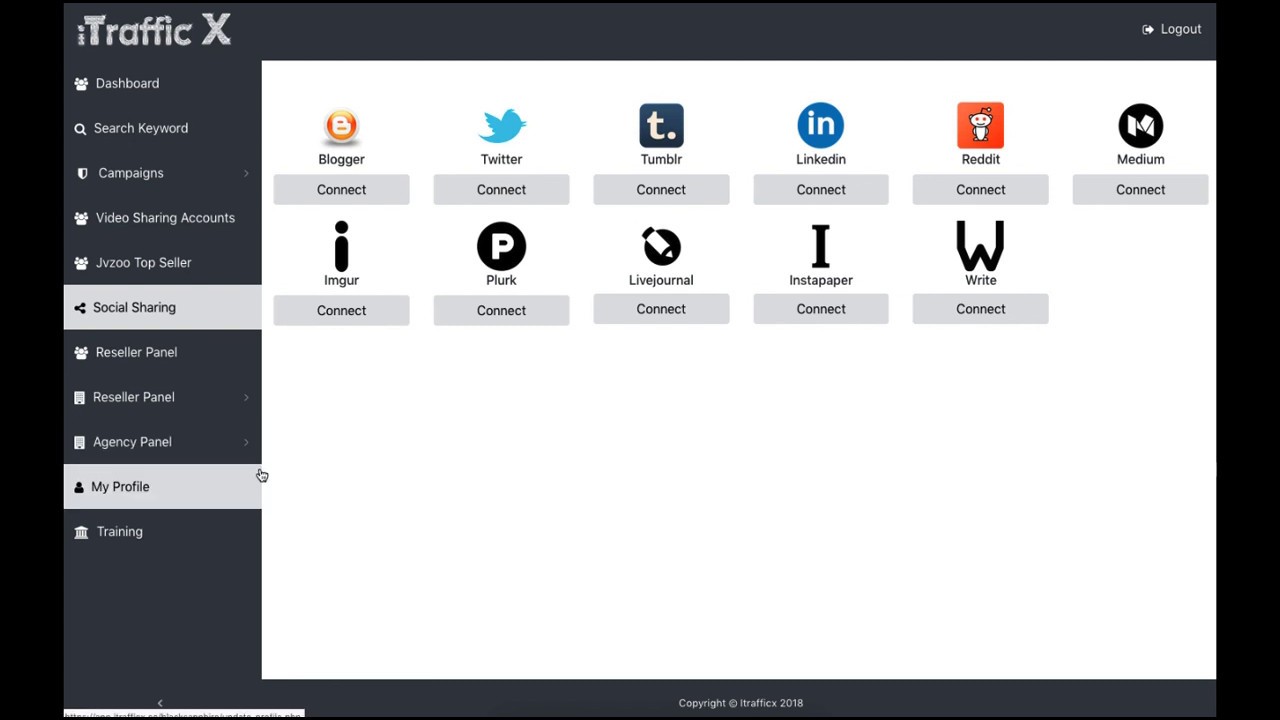Click the Social Sharing share icon
Viewport: 1280px width, 720px height.
80,307
